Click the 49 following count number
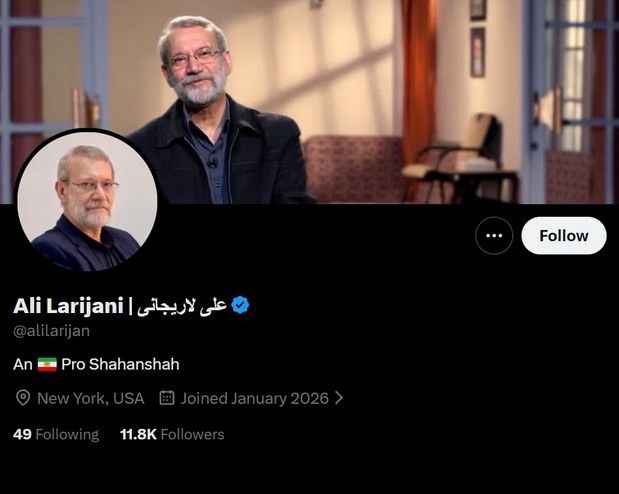This screenshot has width=619, height=494. [22, 434]
